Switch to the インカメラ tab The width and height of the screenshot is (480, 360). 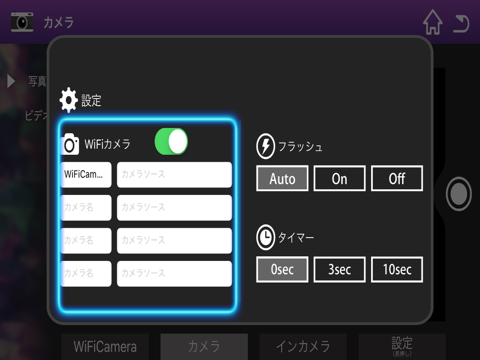[303, 346]
